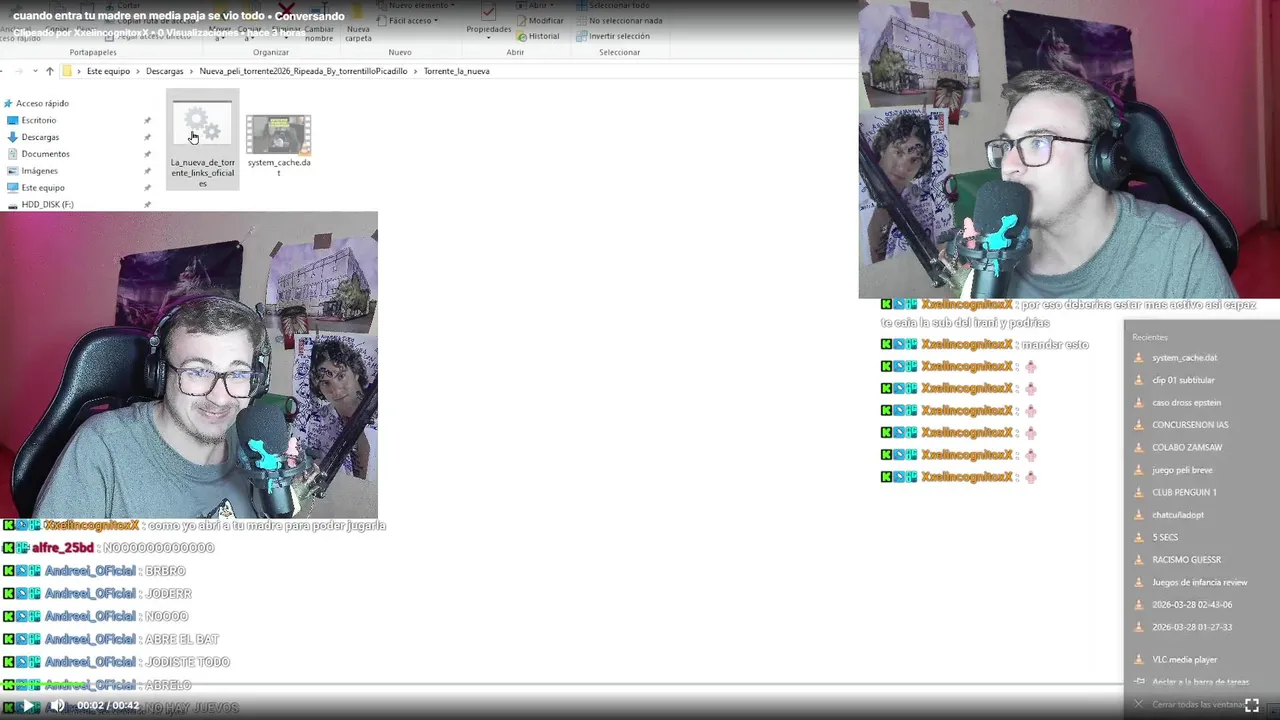Open Descargas in the sidebar
Viewport: 1280px width, 720px height.
click(x=40, y=137)
